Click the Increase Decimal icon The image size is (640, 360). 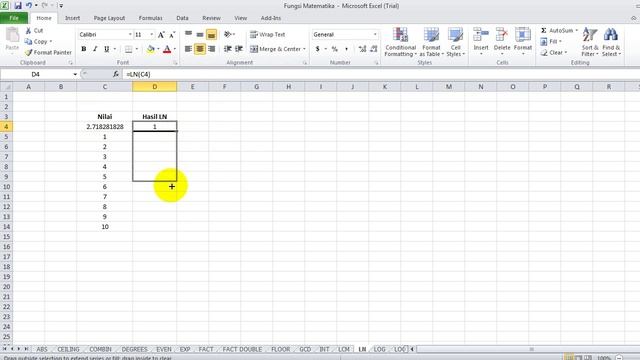[x=362, y=49]
